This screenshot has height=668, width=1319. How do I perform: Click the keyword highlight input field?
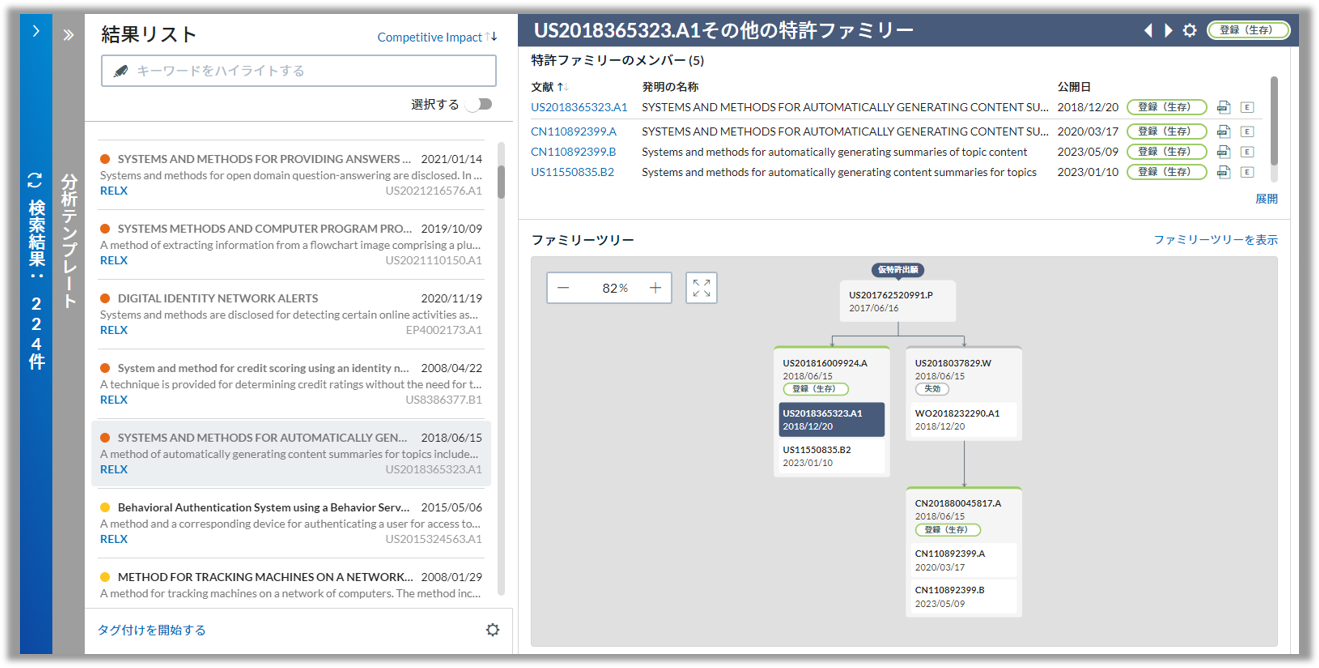click(x=298, y=71)
